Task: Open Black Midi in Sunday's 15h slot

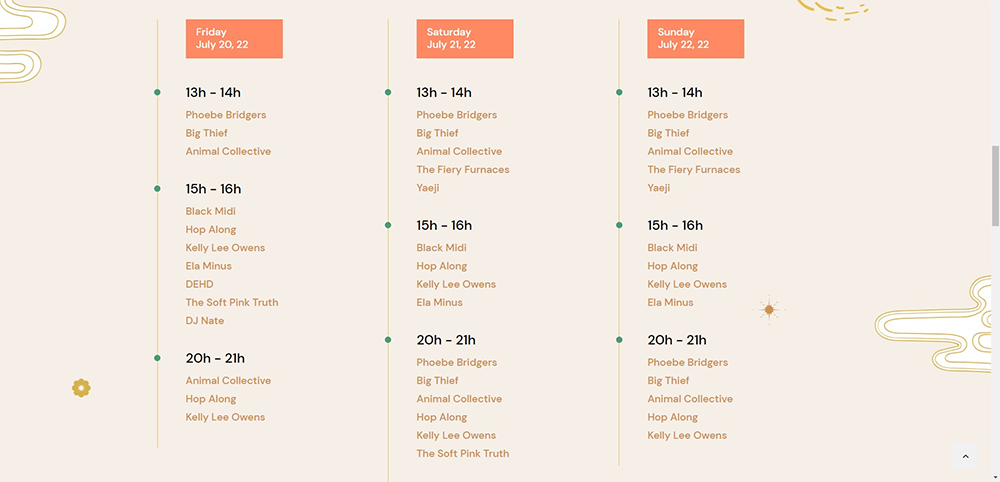Action: click(x=672, y=248)
